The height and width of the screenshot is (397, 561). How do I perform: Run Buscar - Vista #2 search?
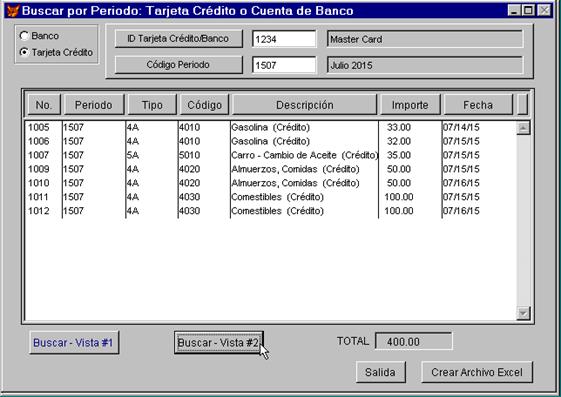click(x=219, y=343)
